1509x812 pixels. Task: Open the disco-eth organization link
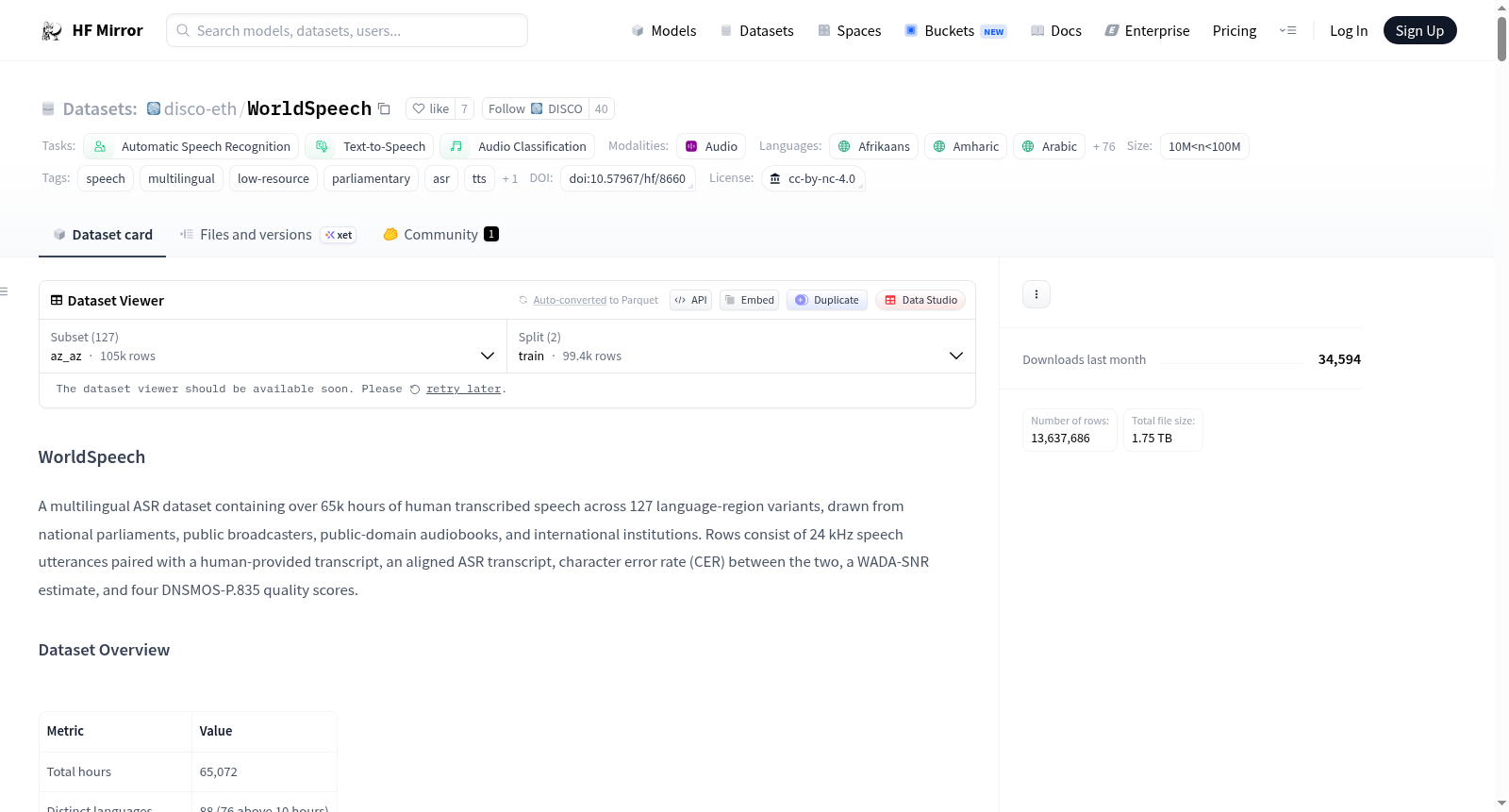200,108
